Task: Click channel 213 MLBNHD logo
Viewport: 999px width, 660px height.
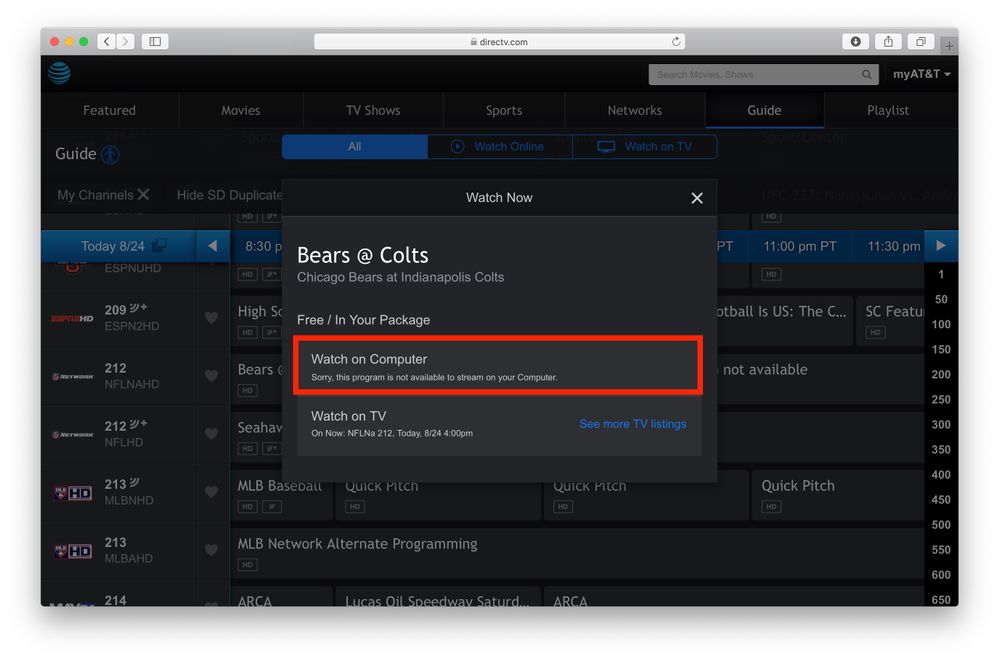Action: click(73, 493)
